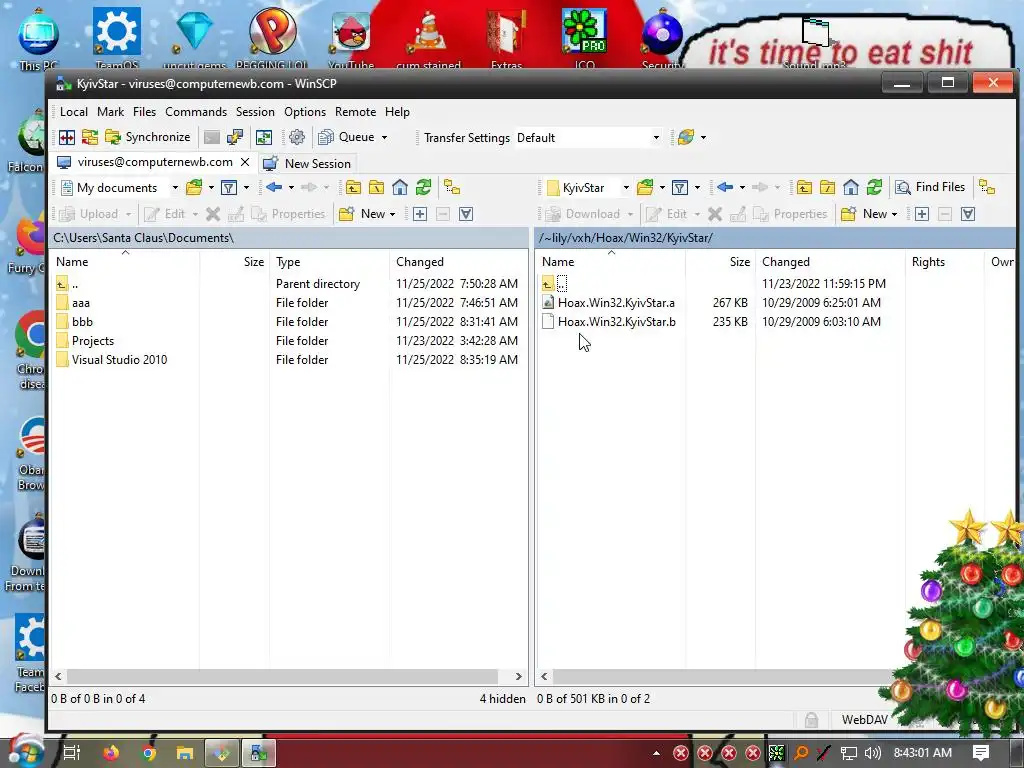Open the Help menu
Screen dimensions: 1024x768
(397, 112)
